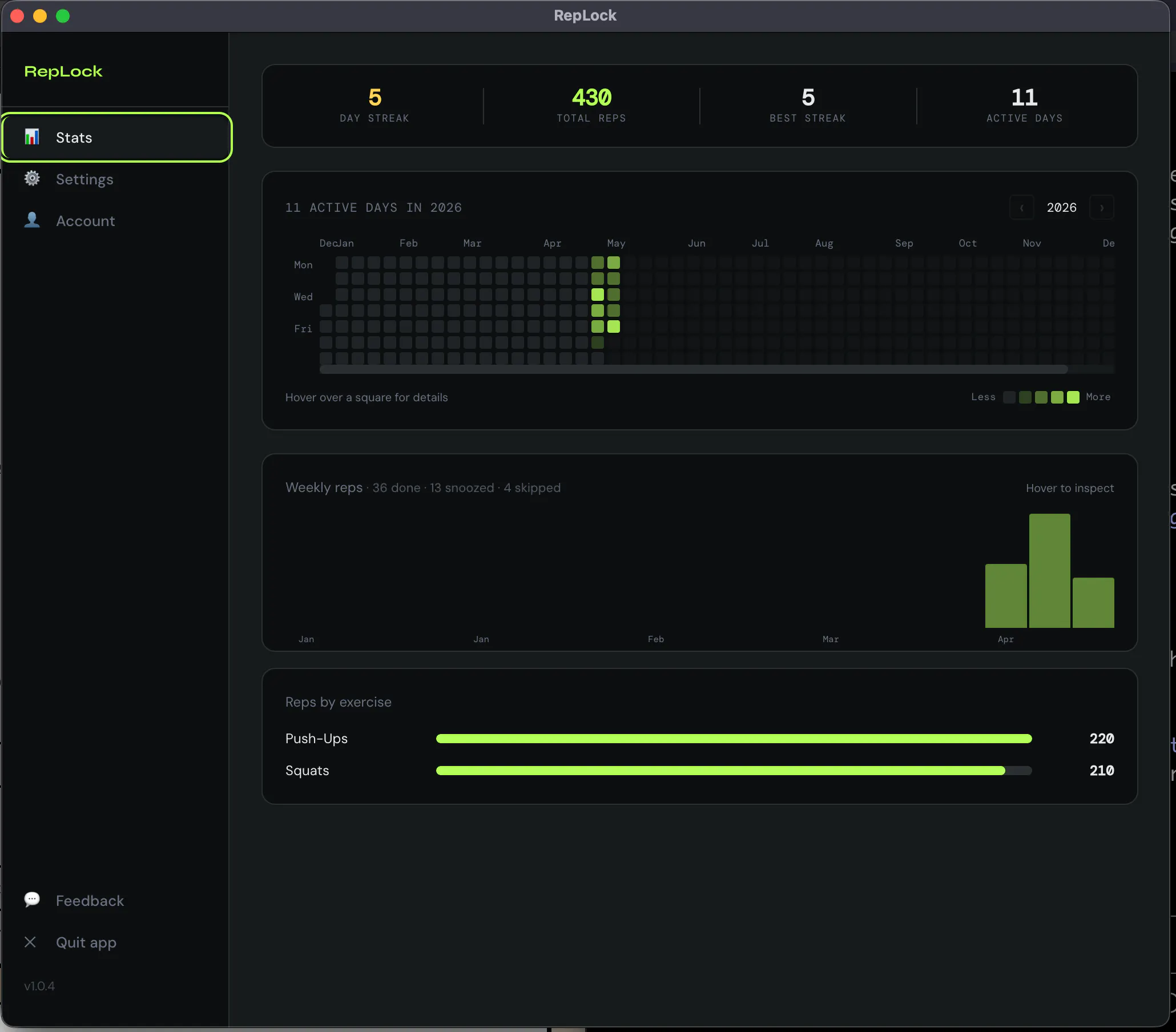
Task: Click the darkest legend swatch beside Less
Action: pyautogui.click(x=1009, y=397)
